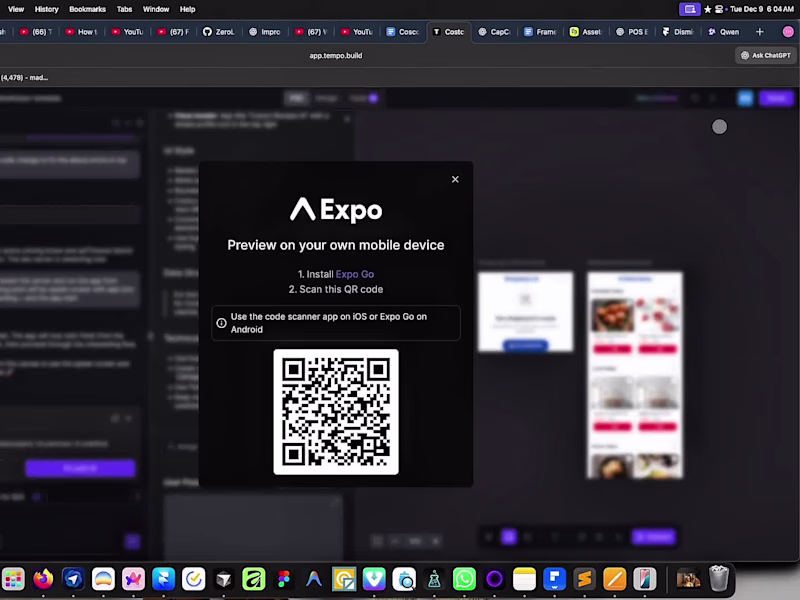Click the info icon beside scanner hint
800x600 pixels.
tap(221, 323)
